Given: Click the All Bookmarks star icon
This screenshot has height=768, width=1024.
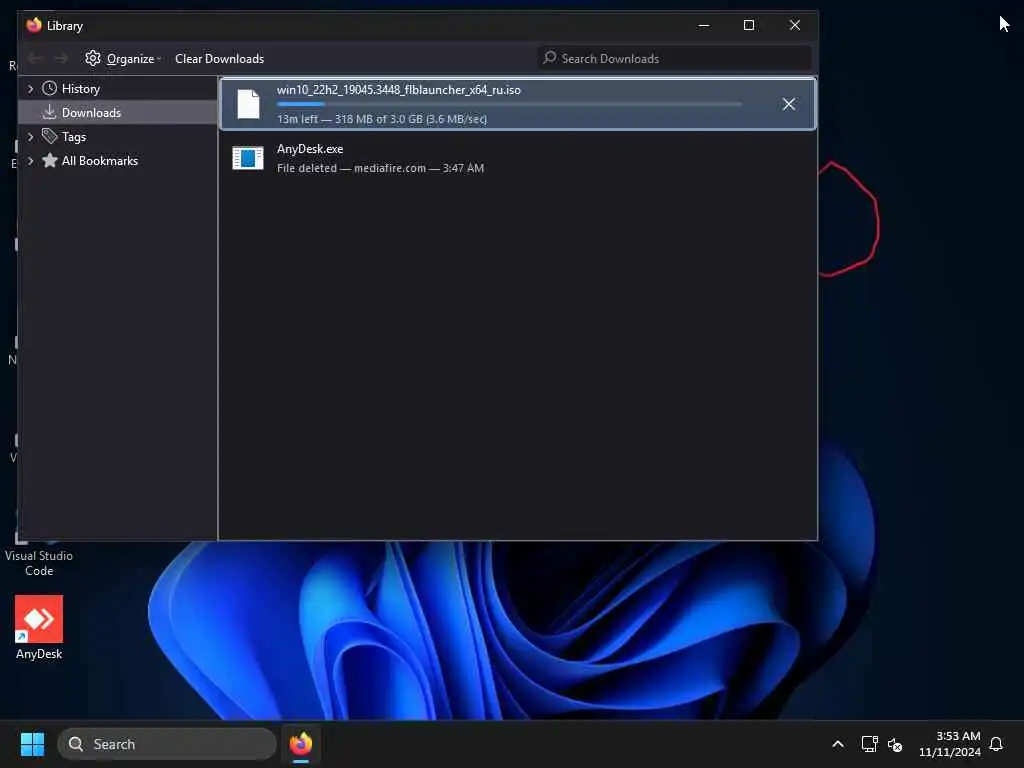Looking at the screenshot, I should tap(49, 160).
